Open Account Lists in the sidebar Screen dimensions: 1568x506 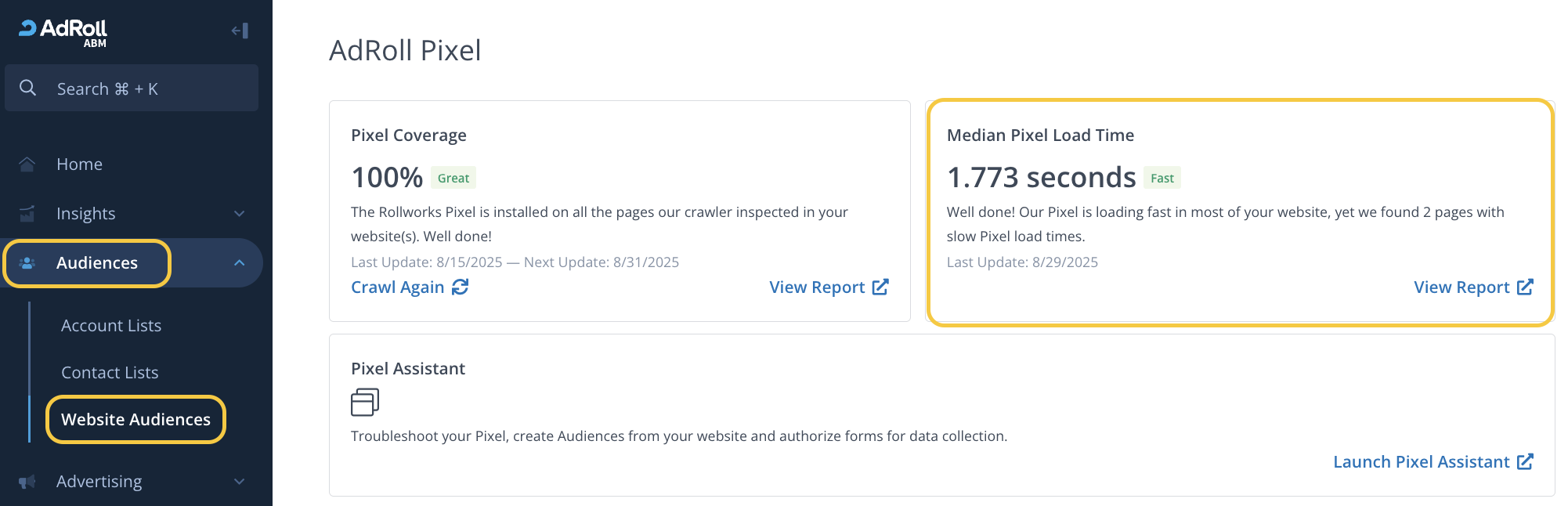(111, 325)
